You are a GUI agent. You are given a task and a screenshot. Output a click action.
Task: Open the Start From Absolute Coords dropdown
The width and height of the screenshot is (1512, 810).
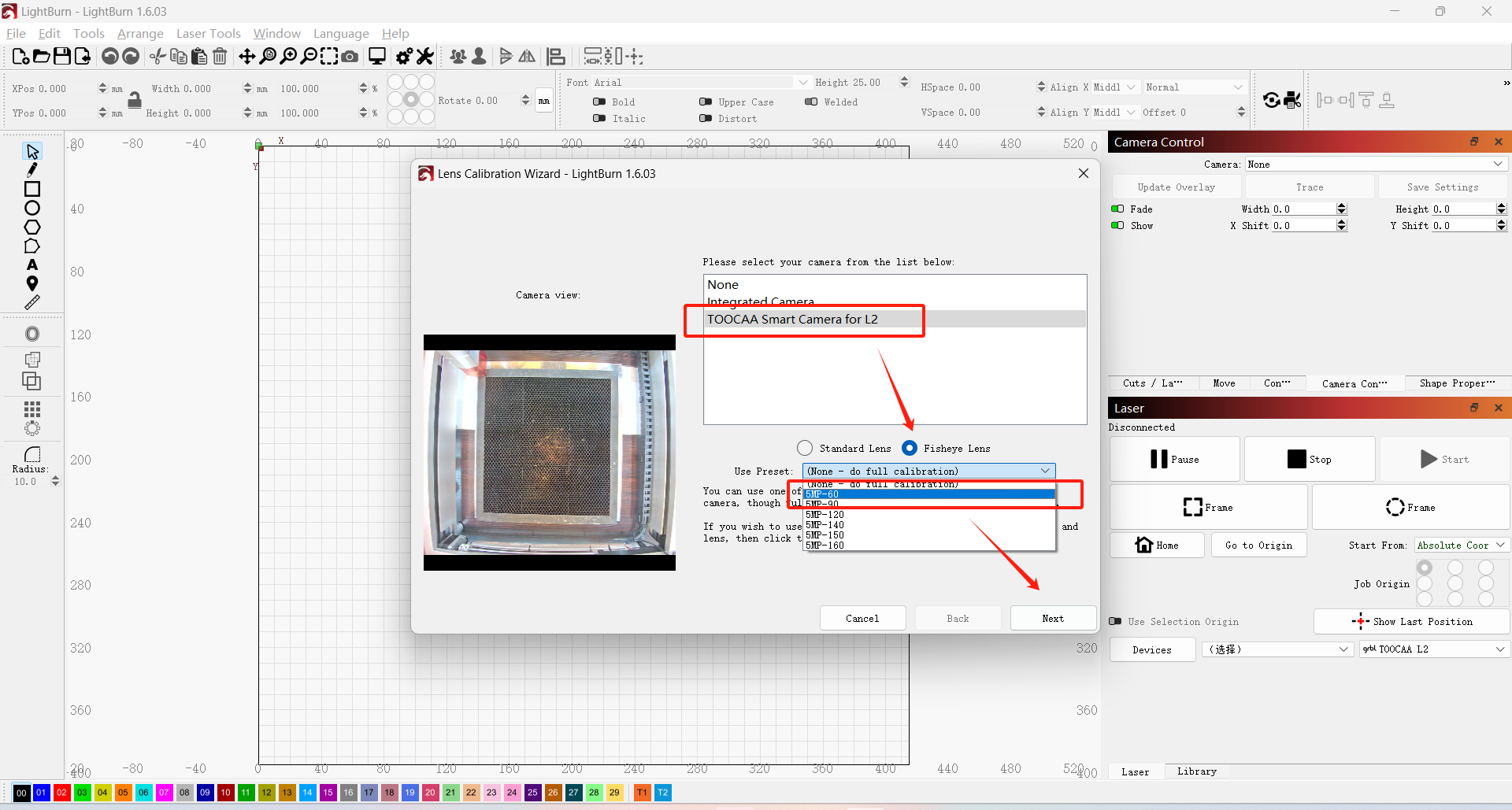(1461, 545)
